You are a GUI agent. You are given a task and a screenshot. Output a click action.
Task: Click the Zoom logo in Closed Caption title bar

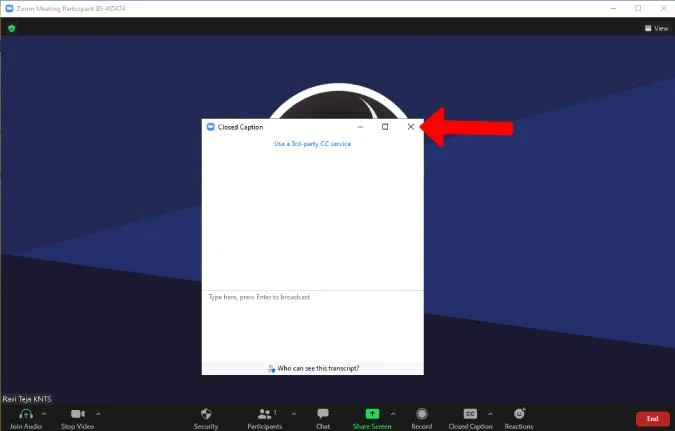pyautogui.click(x=211, y=127)
